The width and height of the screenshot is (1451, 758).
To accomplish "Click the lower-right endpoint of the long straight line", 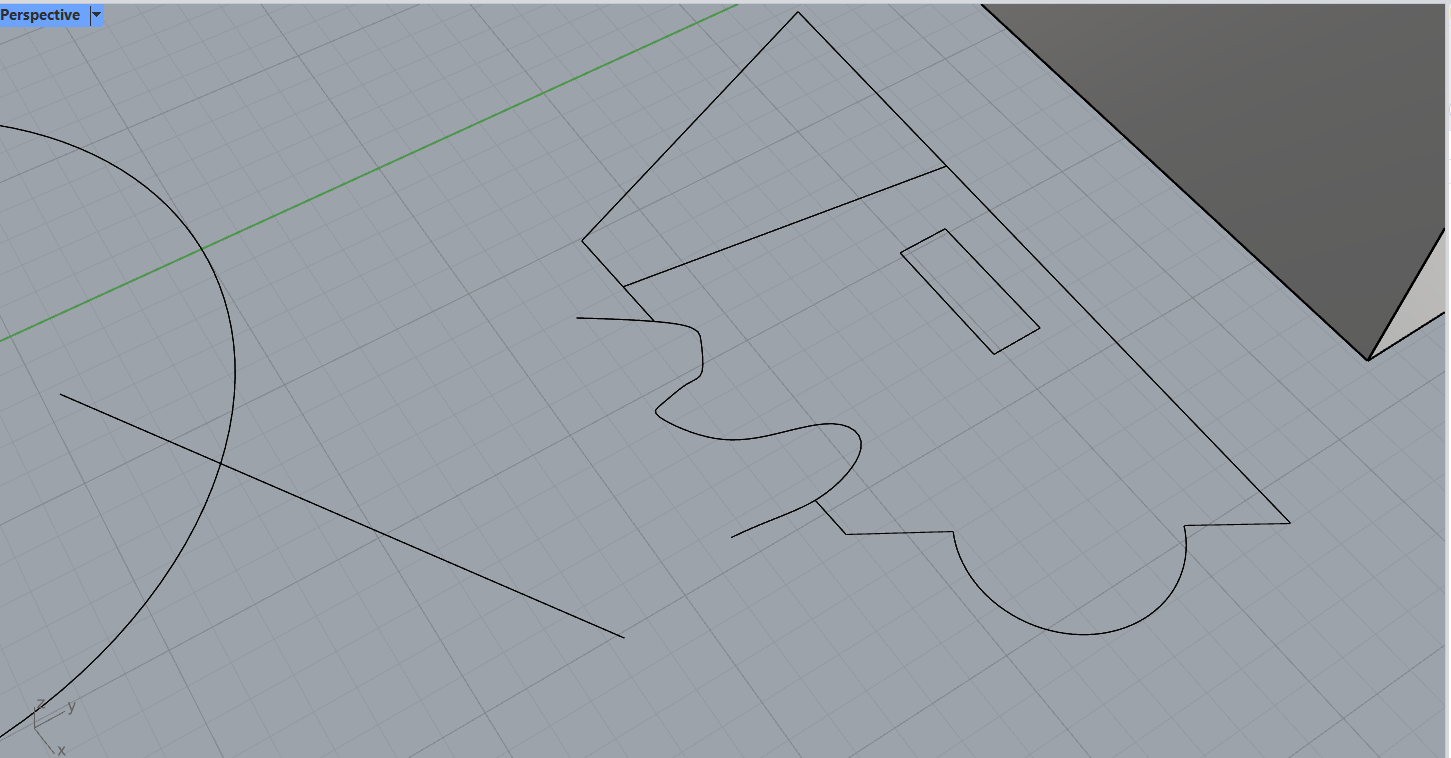I will (x=623, y=637).
